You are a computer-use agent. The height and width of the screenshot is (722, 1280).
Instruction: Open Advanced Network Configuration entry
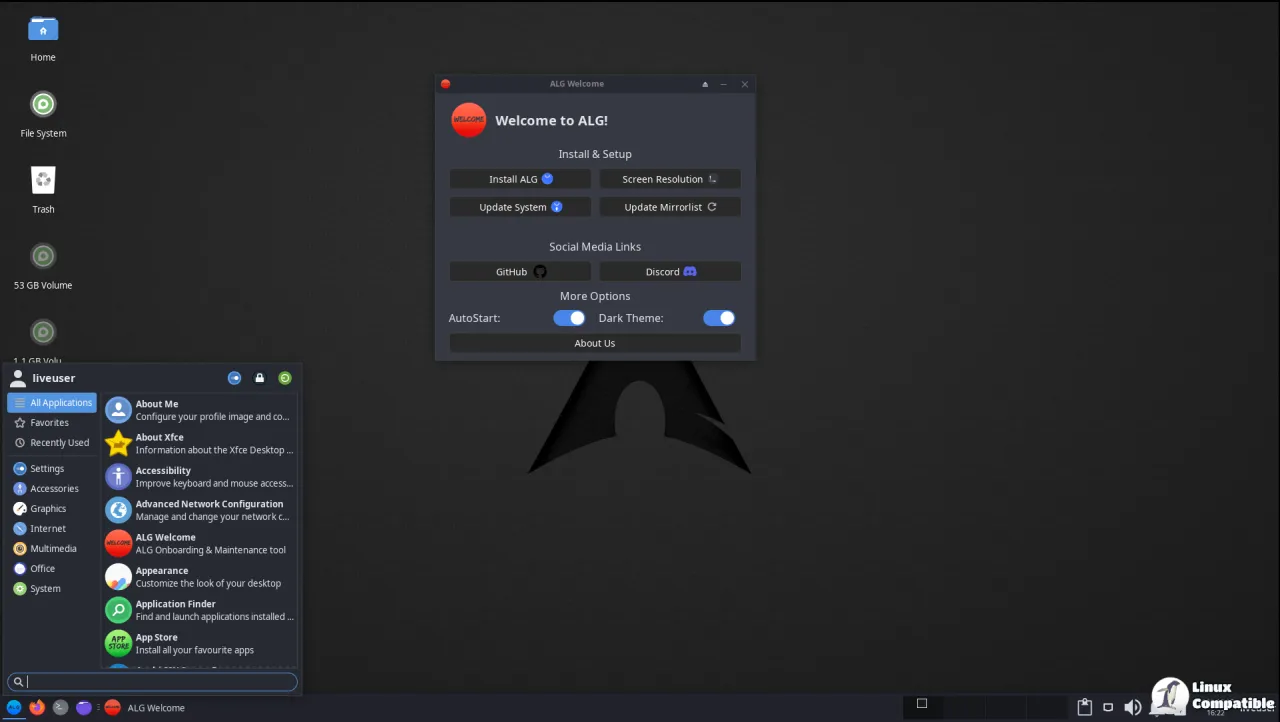(200, 510)
